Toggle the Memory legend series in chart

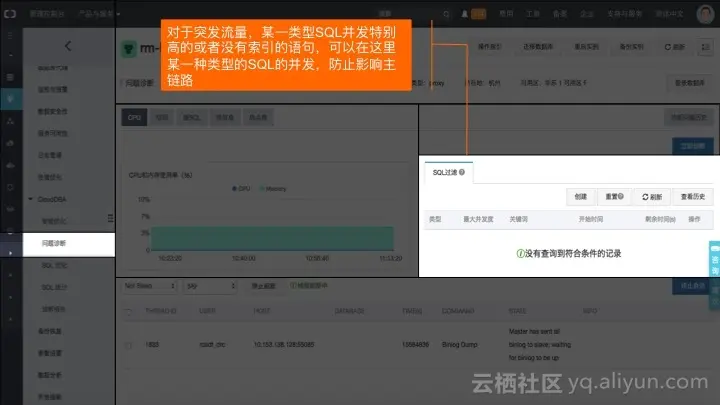273,189
